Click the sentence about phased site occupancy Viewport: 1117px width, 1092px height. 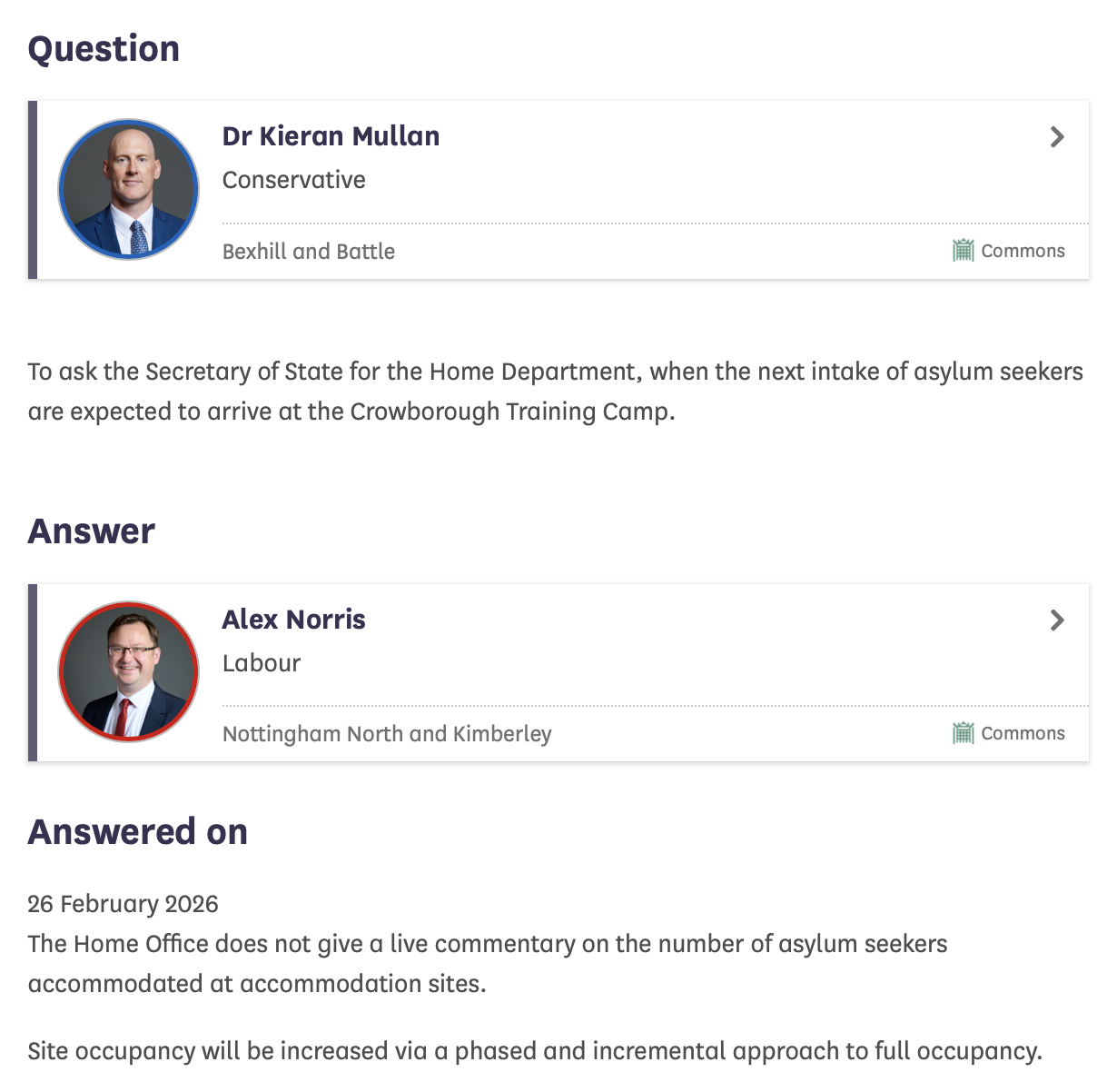click(x=535, y=1051)
